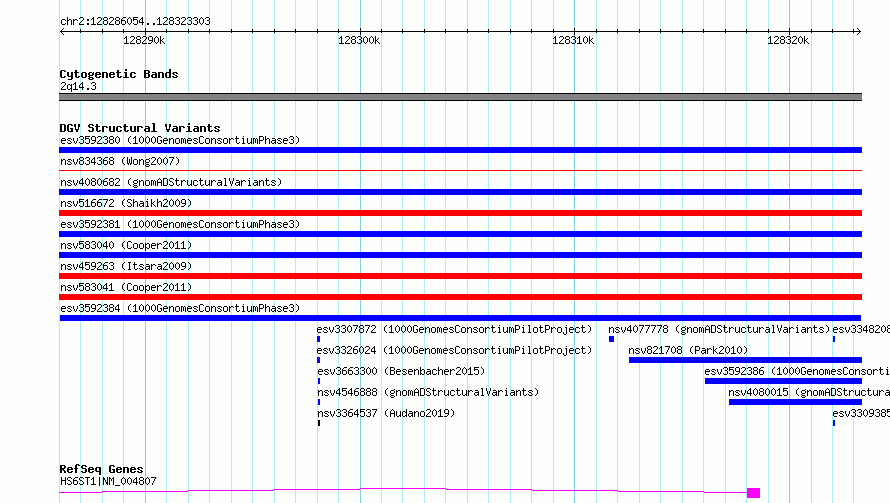
Task: Click the 128290k ruler tick label
Action: click(144, 40)
